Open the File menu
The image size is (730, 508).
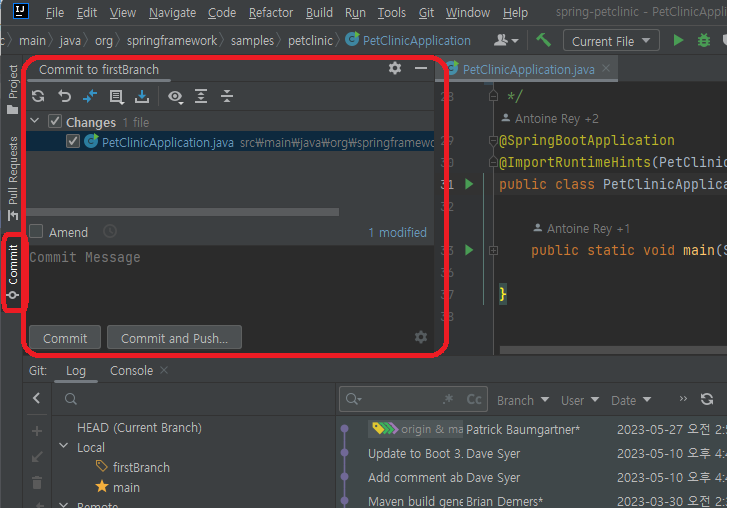[x=55, y=13]
